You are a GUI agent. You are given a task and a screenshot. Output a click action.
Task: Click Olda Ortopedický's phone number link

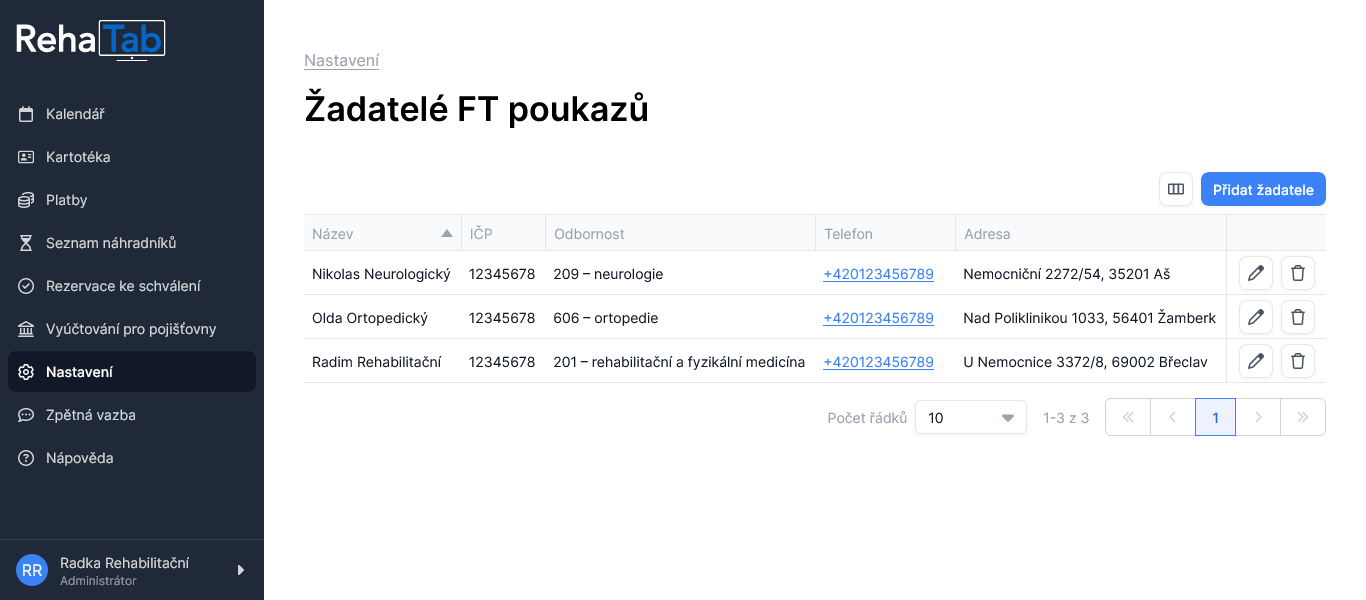878,318
